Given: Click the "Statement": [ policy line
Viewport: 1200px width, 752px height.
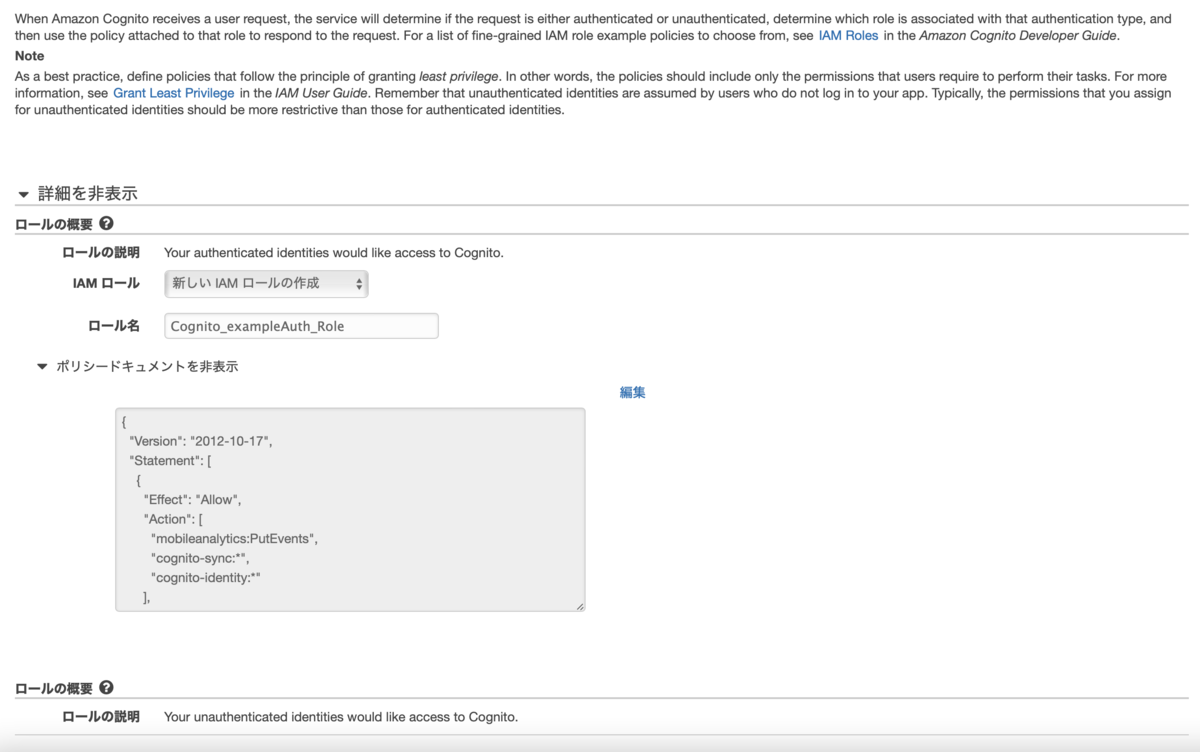Looking at the screenshot, I should click(x=170, y=460).
